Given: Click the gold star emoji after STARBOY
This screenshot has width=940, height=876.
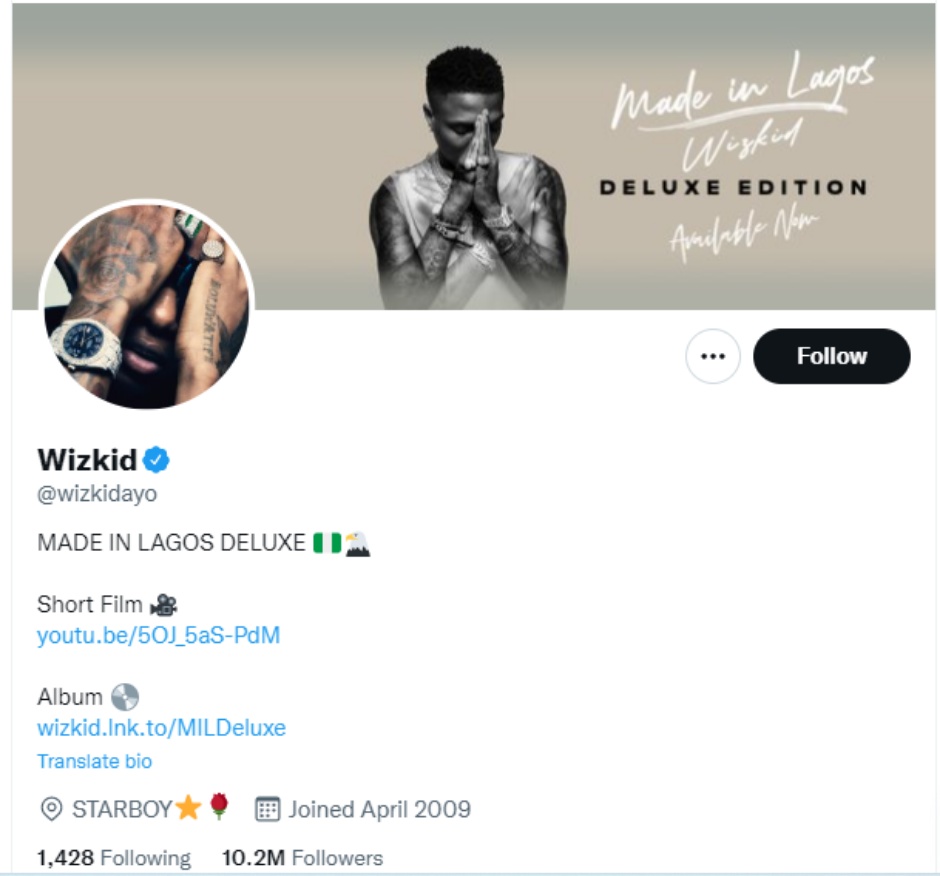Looking at the screenshot, I should click(x=188, y=808).
